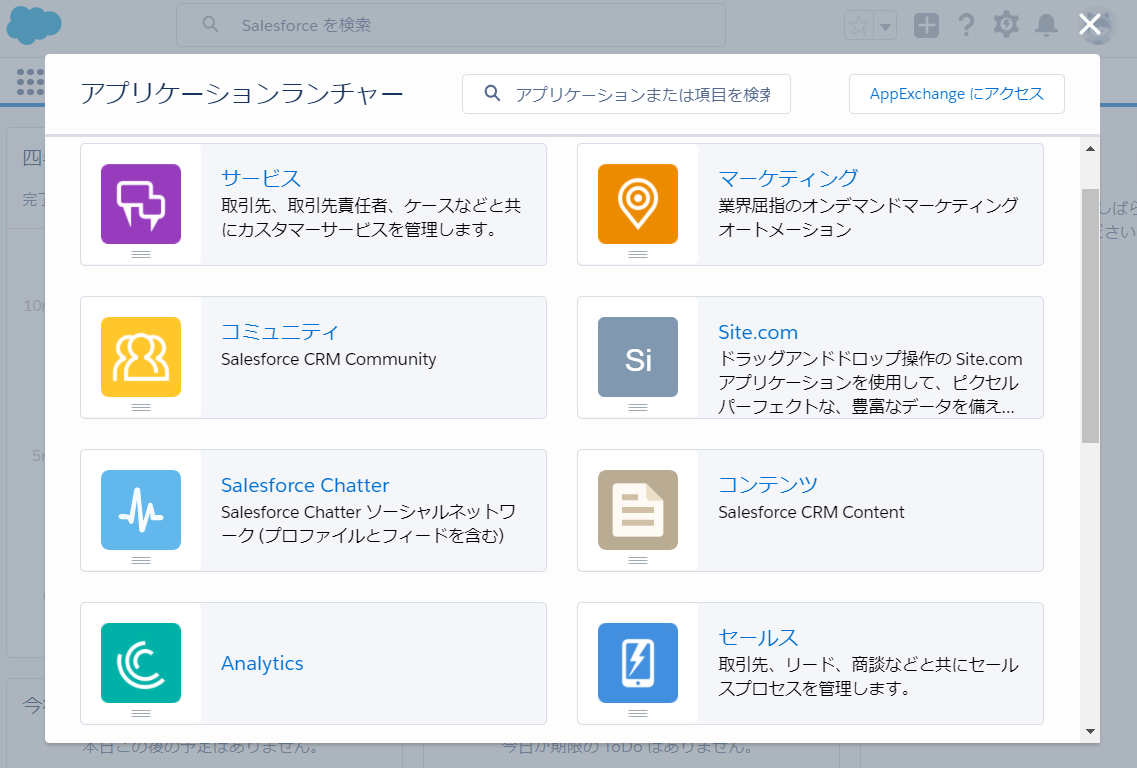Click the サービス description about カスタマーサービス
1137x768 pixels.
[371, 218]
